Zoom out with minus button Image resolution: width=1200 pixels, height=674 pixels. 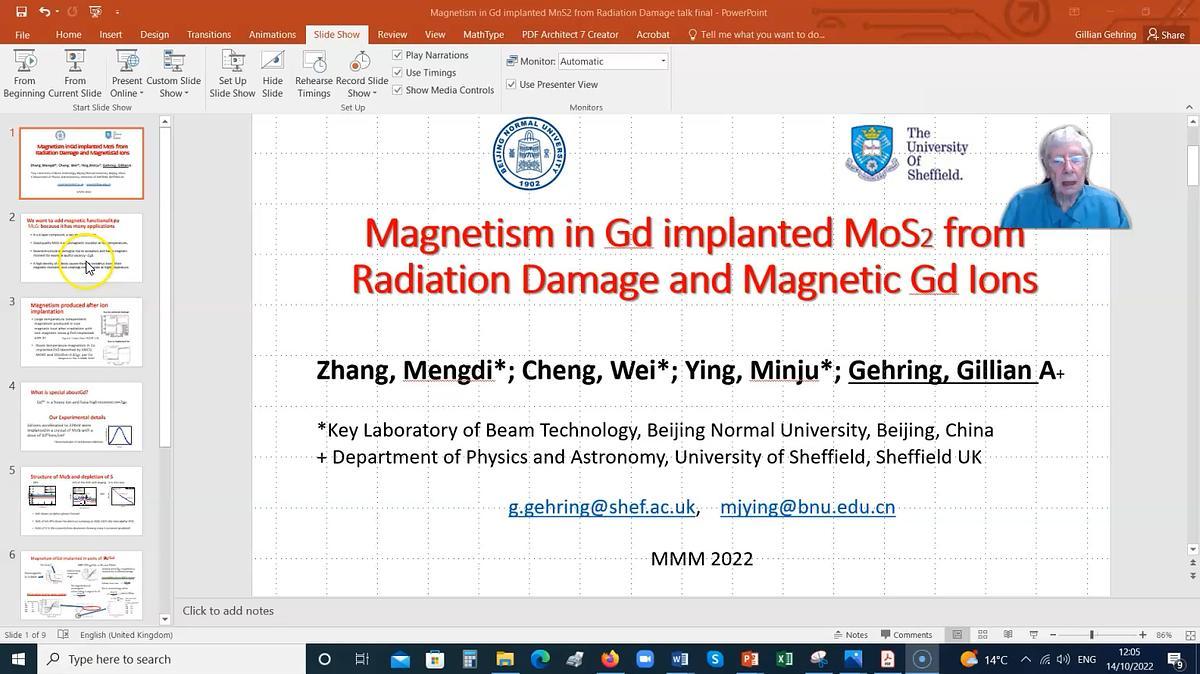[x=1054, y=635]
